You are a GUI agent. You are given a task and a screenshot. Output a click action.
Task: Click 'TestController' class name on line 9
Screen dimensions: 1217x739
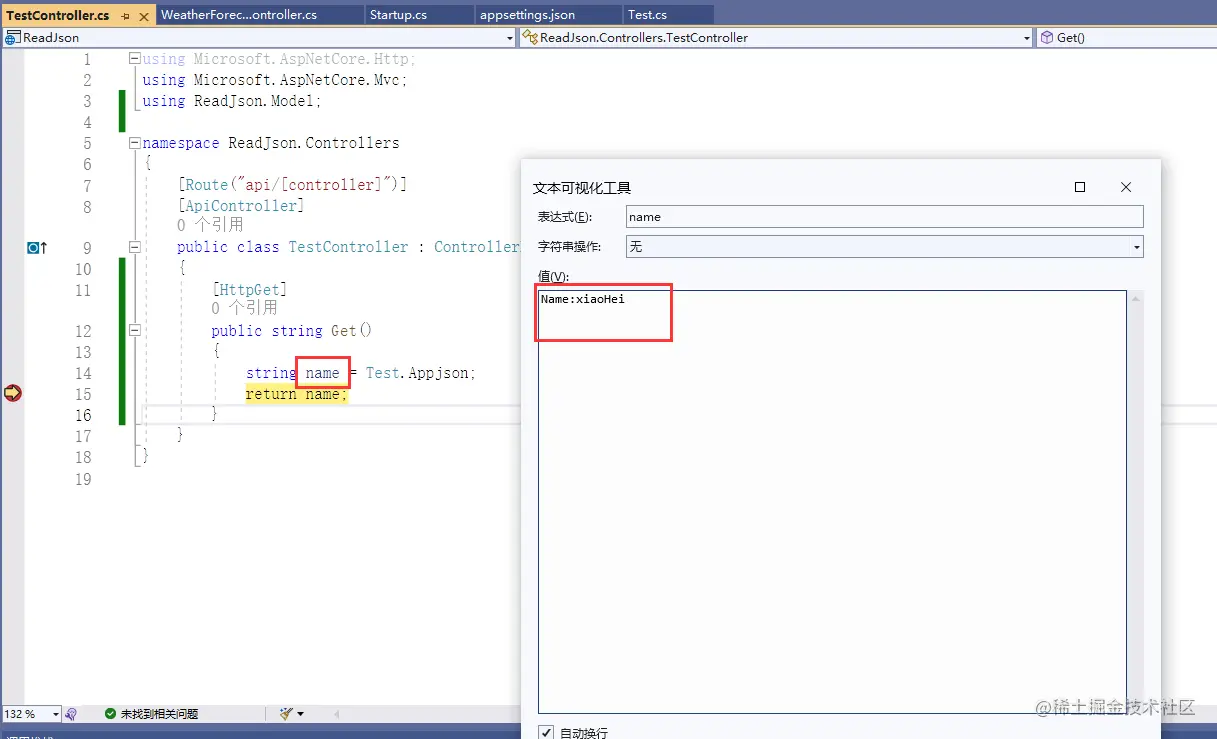click(x=348, y=247)
